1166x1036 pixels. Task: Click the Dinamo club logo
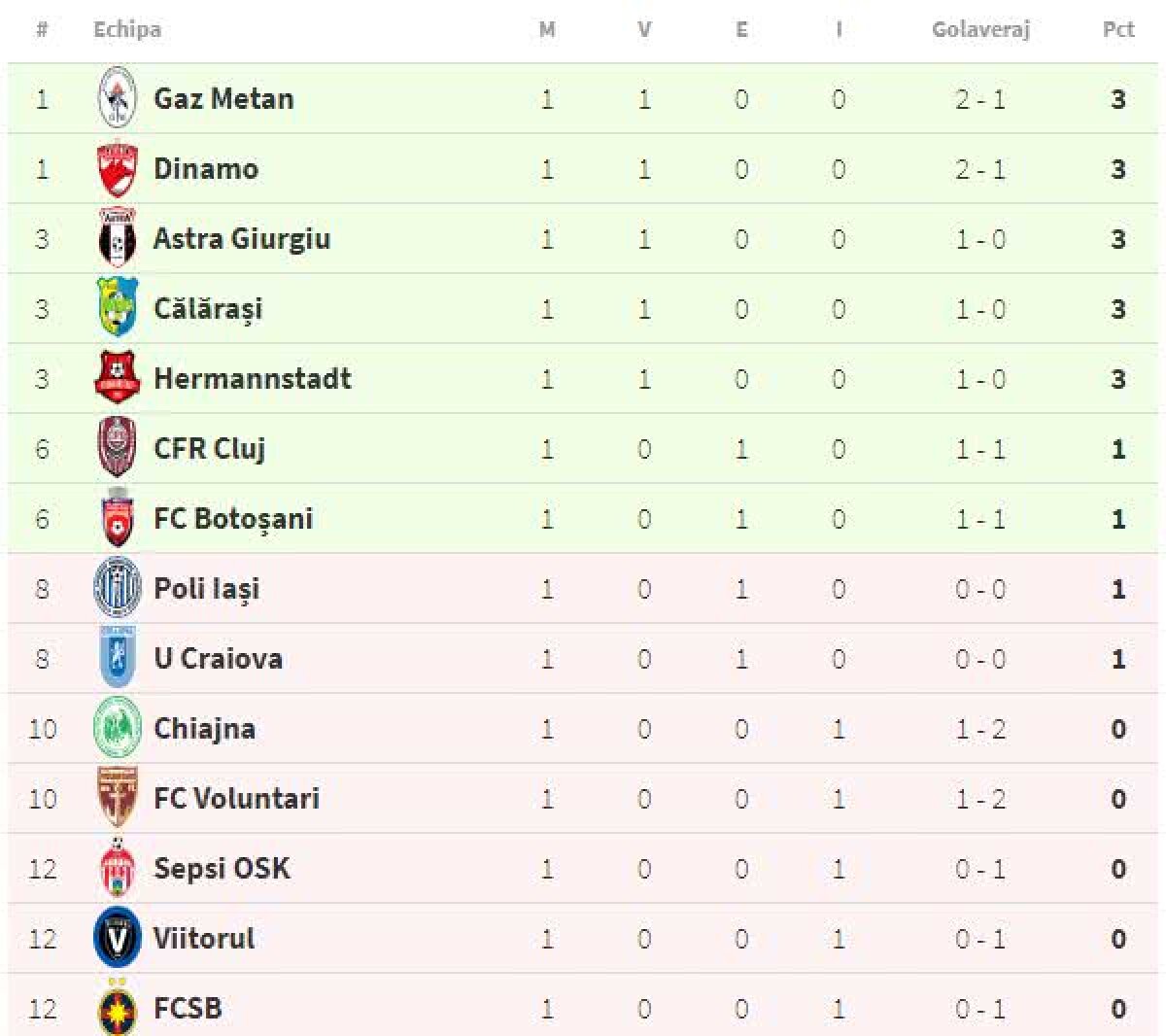118,169
